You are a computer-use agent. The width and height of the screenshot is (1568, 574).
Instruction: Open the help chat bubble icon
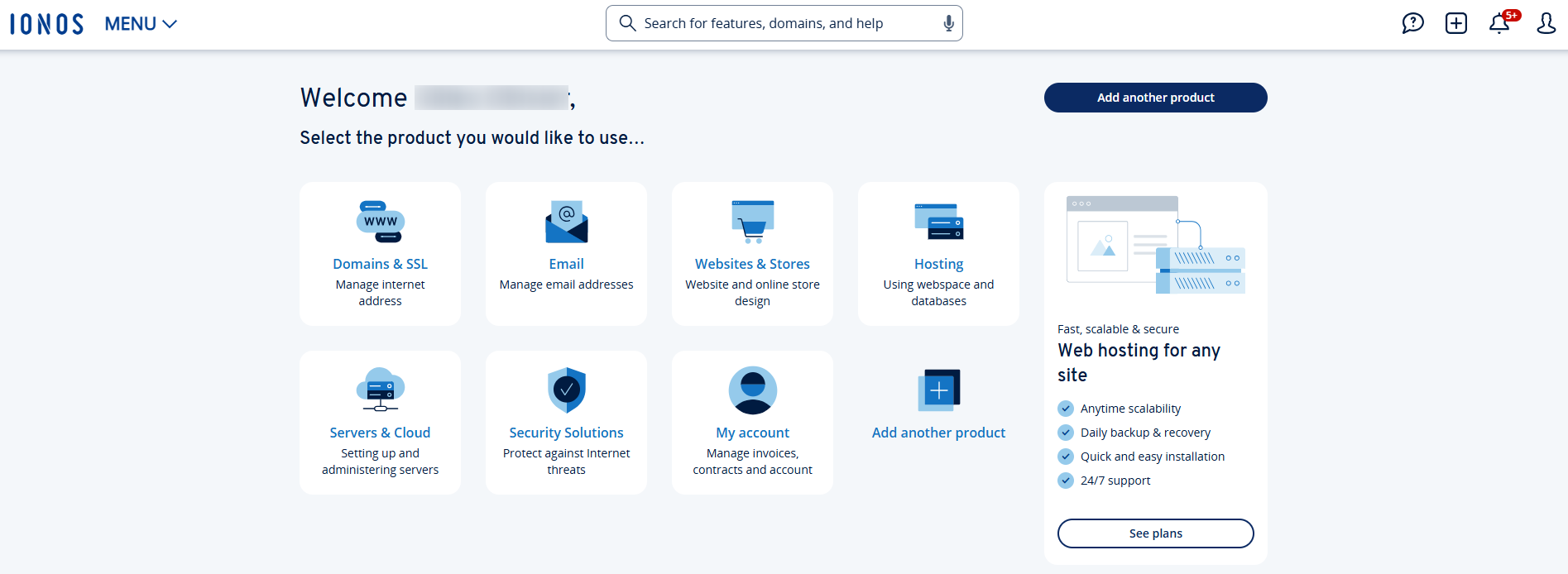[x=1412, y=23]
